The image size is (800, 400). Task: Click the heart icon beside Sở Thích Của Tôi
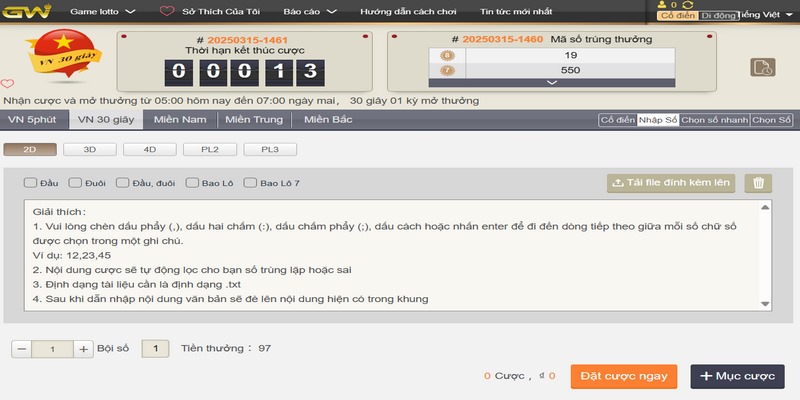[166, 13]
